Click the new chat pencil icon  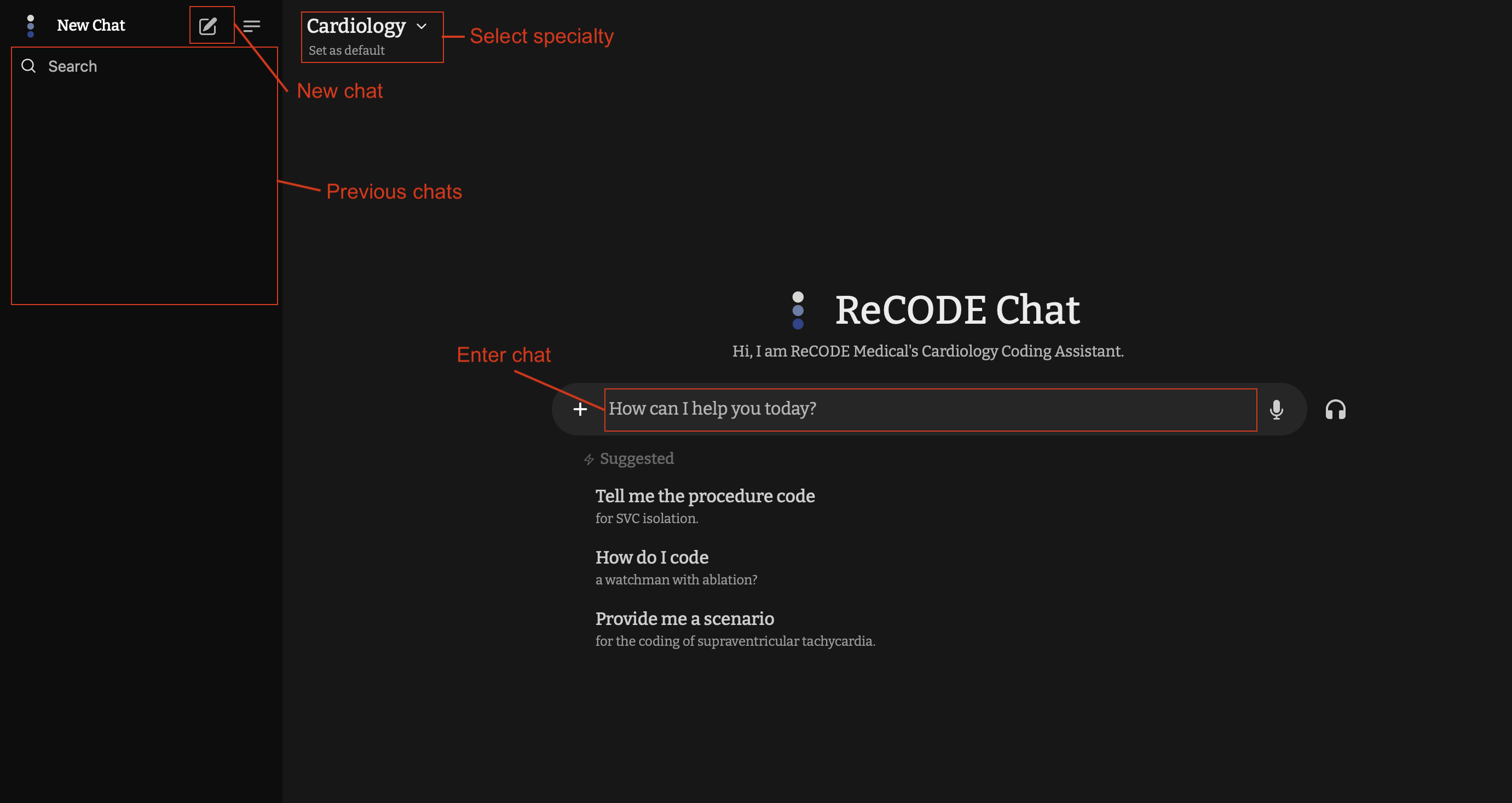pyautogui.click(x=208, y=26)
